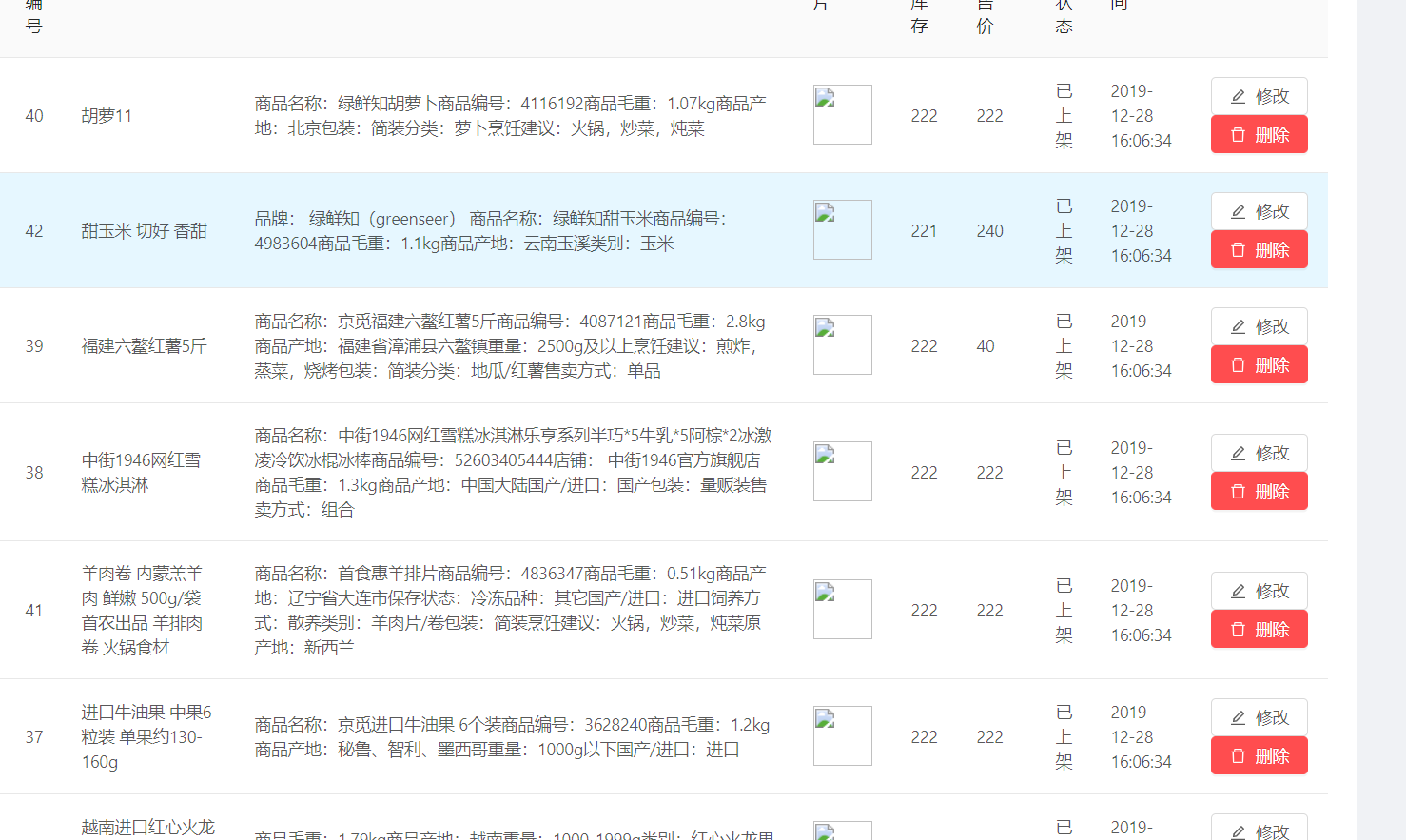Select the 中街1946 乐享系列 description
The image size is (1406, 840).
[x=514, y=473]
